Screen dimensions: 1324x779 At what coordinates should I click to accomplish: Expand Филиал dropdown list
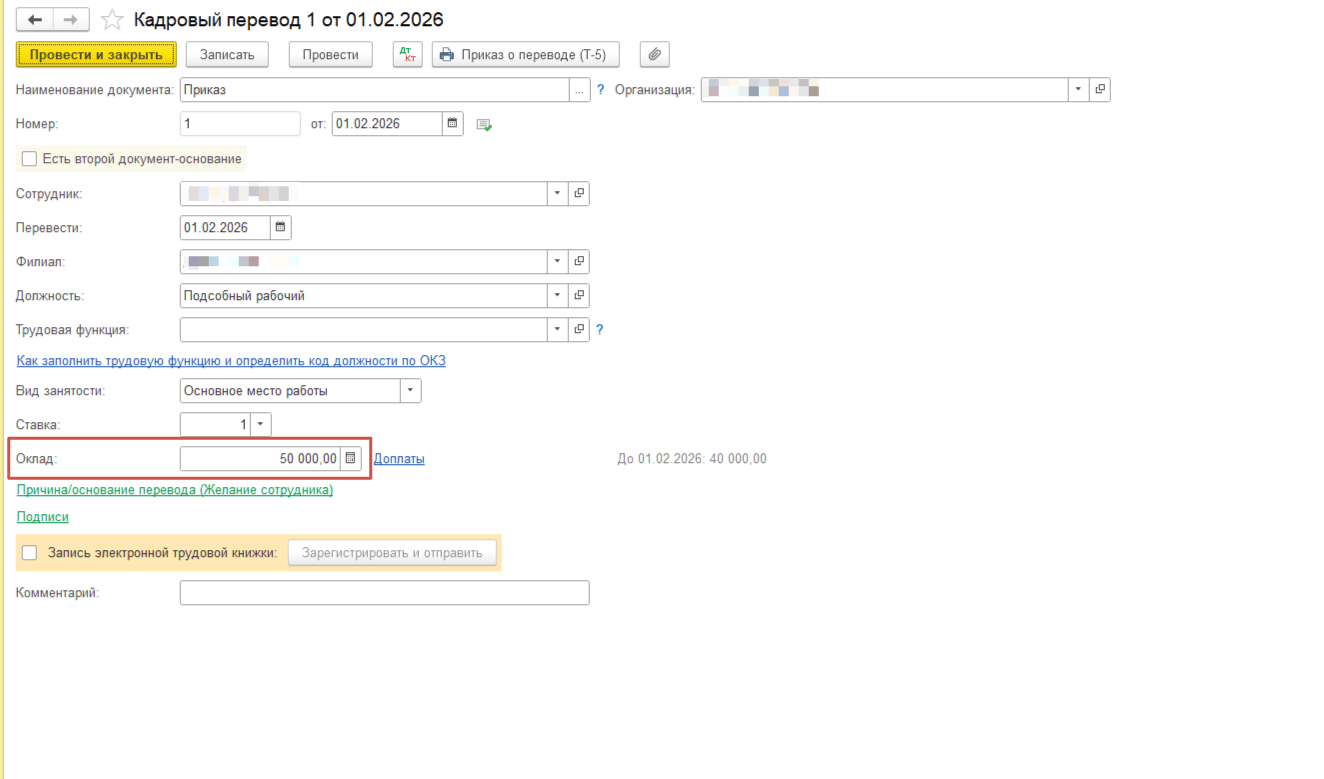(557, 261)
